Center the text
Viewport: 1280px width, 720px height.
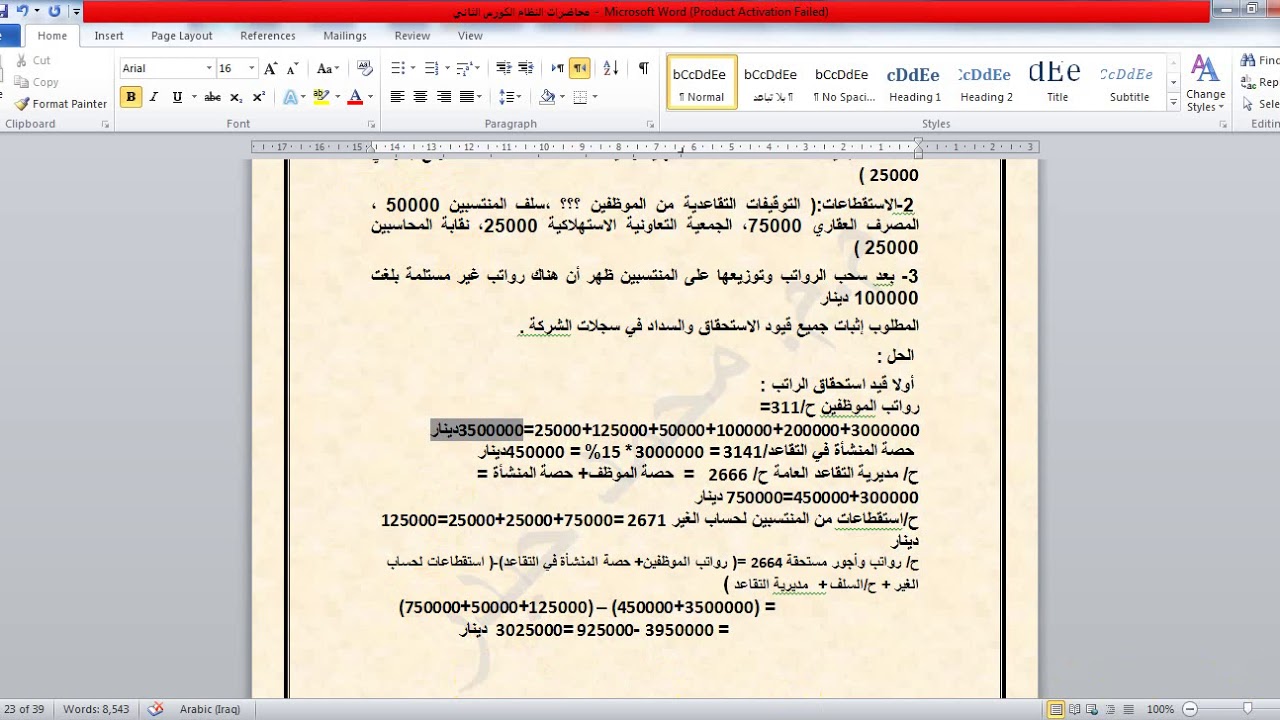[420, 97]
